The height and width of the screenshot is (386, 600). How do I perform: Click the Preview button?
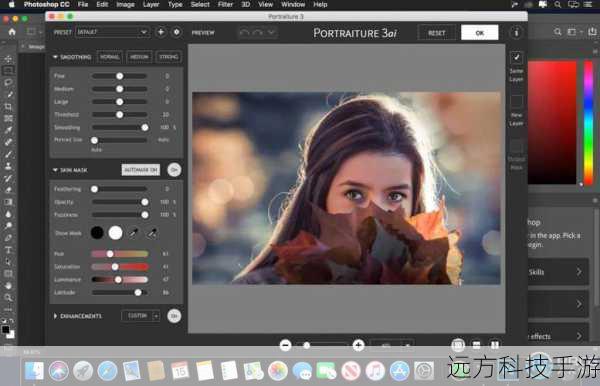pos(203,33)
